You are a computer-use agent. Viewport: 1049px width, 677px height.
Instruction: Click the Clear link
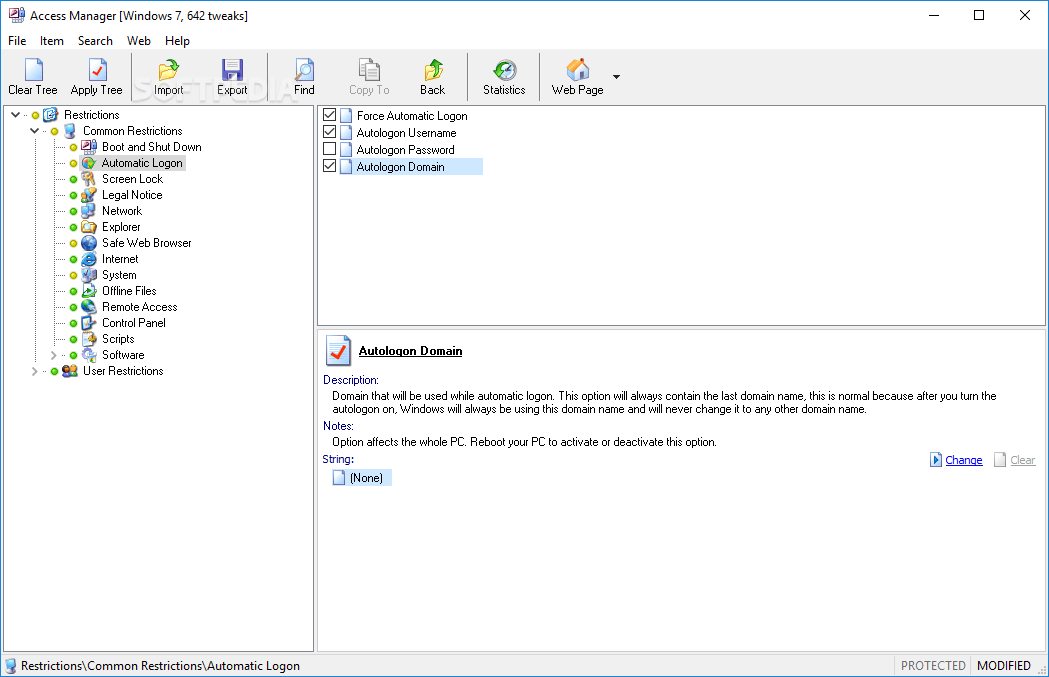(1022, 459)
